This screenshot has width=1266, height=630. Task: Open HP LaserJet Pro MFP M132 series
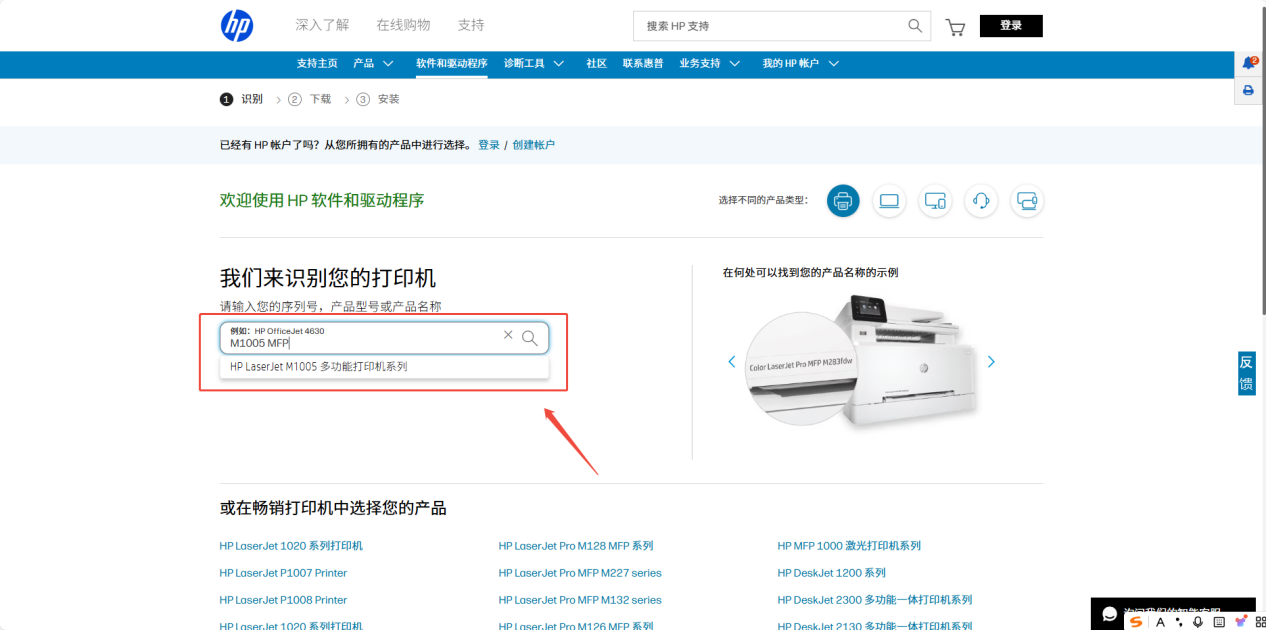[580, 600]
